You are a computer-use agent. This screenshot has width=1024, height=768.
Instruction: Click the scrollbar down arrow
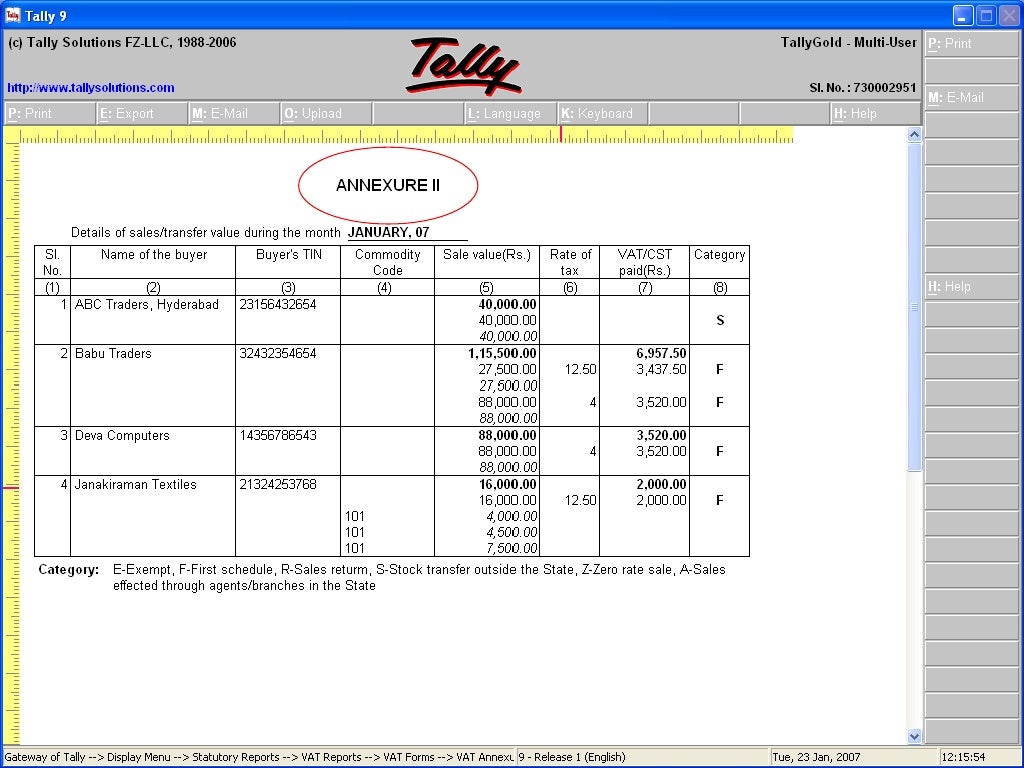[914, 736]
